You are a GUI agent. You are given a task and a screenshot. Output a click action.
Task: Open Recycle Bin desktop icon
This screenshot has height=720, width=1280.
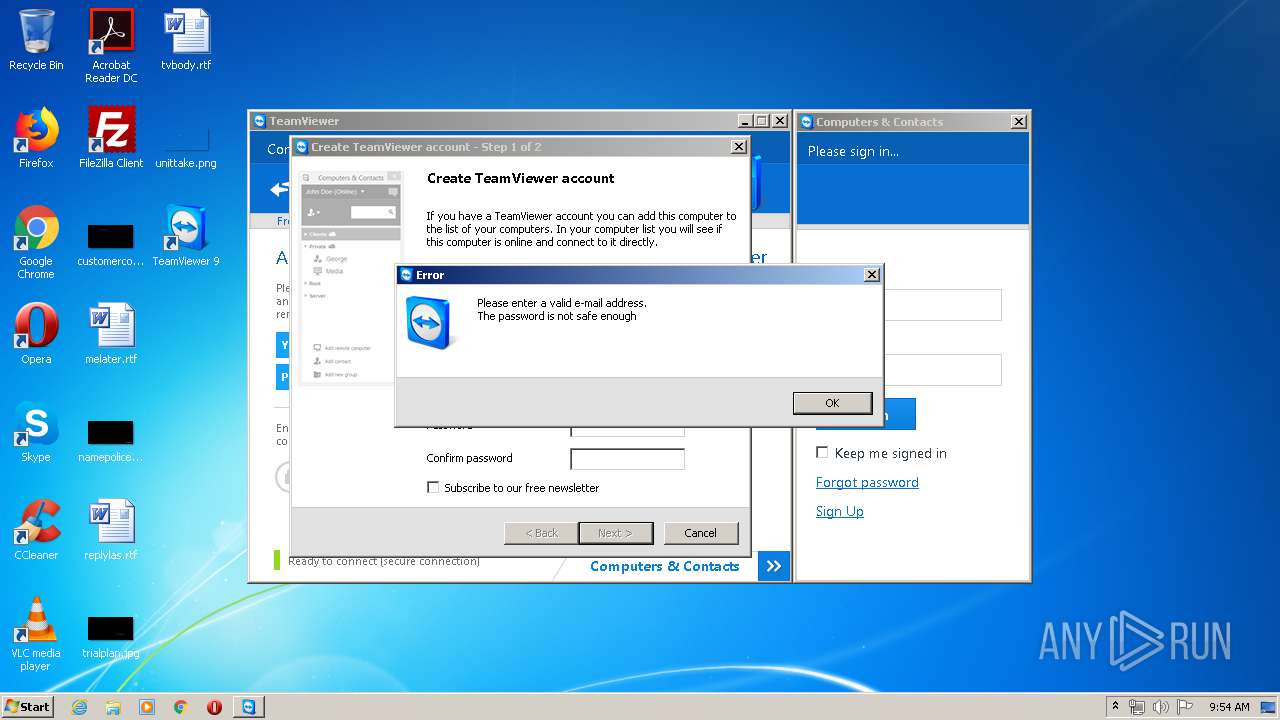click(36, 41)
